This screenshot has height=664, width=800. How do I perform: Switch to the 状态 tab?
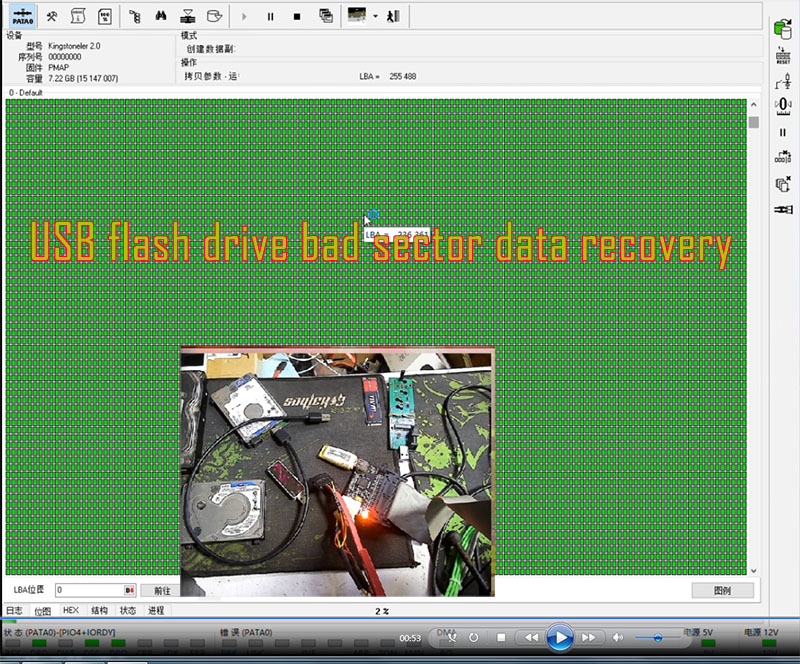[128, 610]
